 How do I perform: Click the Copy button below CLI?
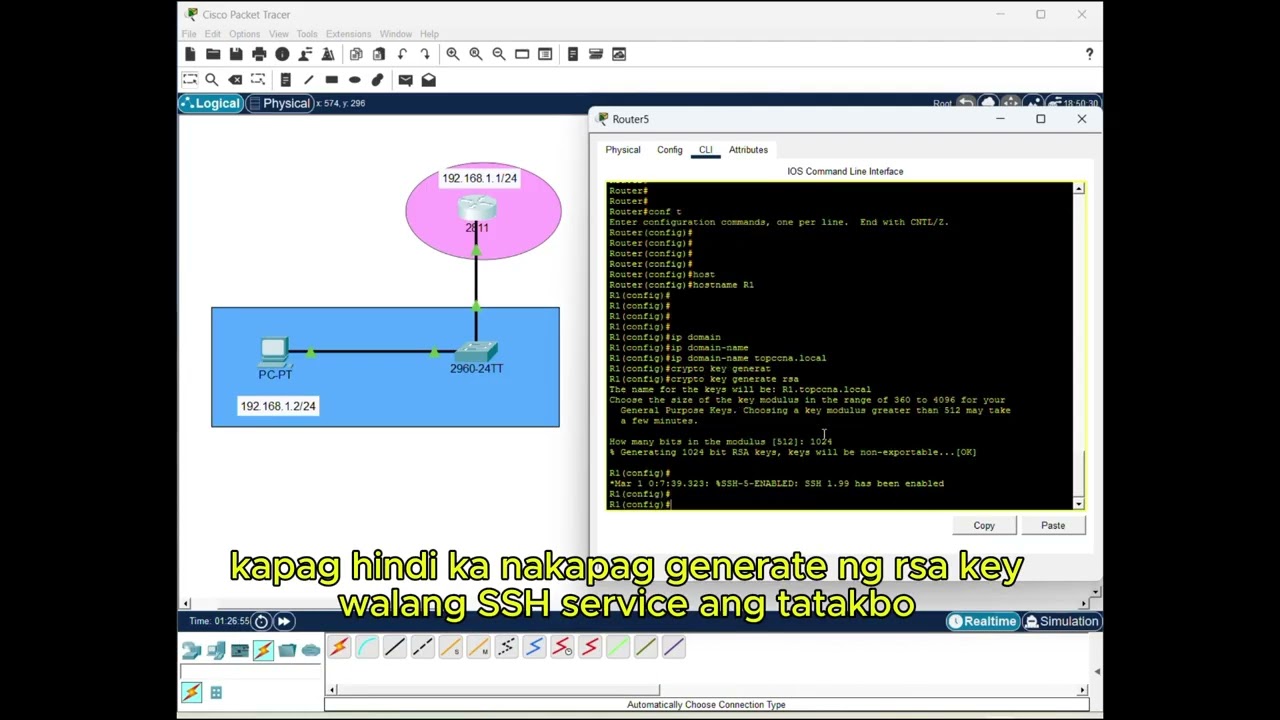point(984,525)
